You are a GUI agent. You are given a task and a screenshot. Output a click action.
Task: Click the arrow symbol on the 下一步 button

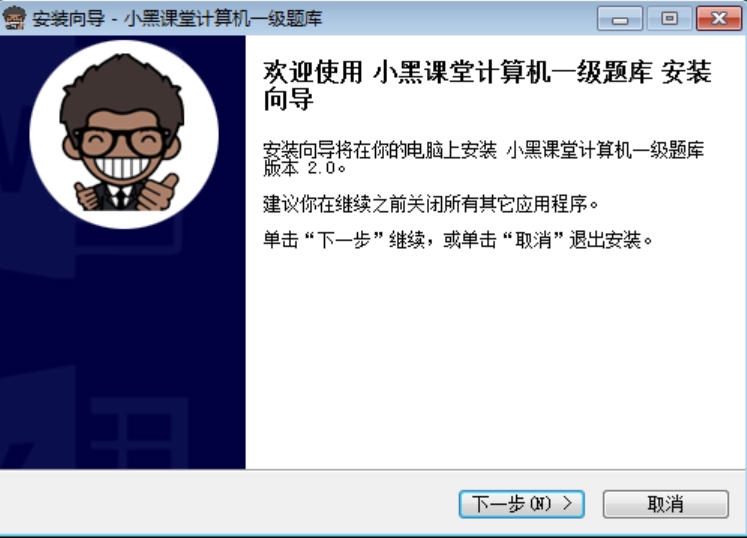567,503
